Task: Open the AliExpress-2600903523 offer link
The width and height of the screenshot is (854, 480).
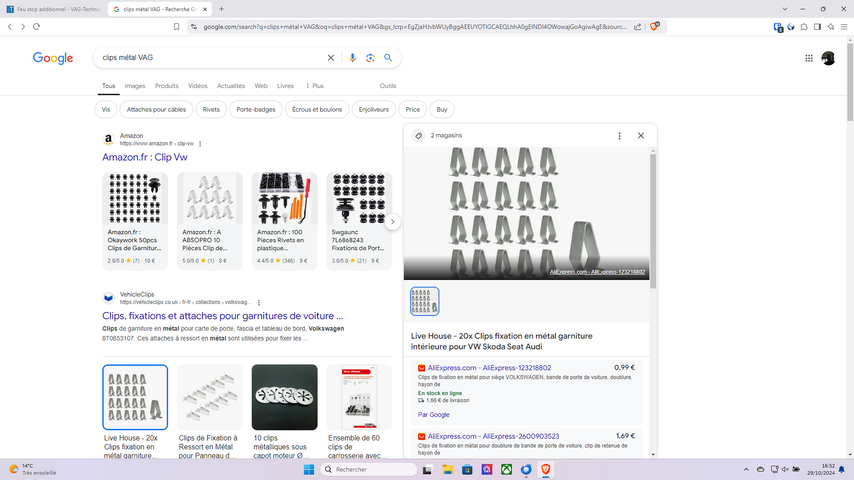Action: click(493, 436)
